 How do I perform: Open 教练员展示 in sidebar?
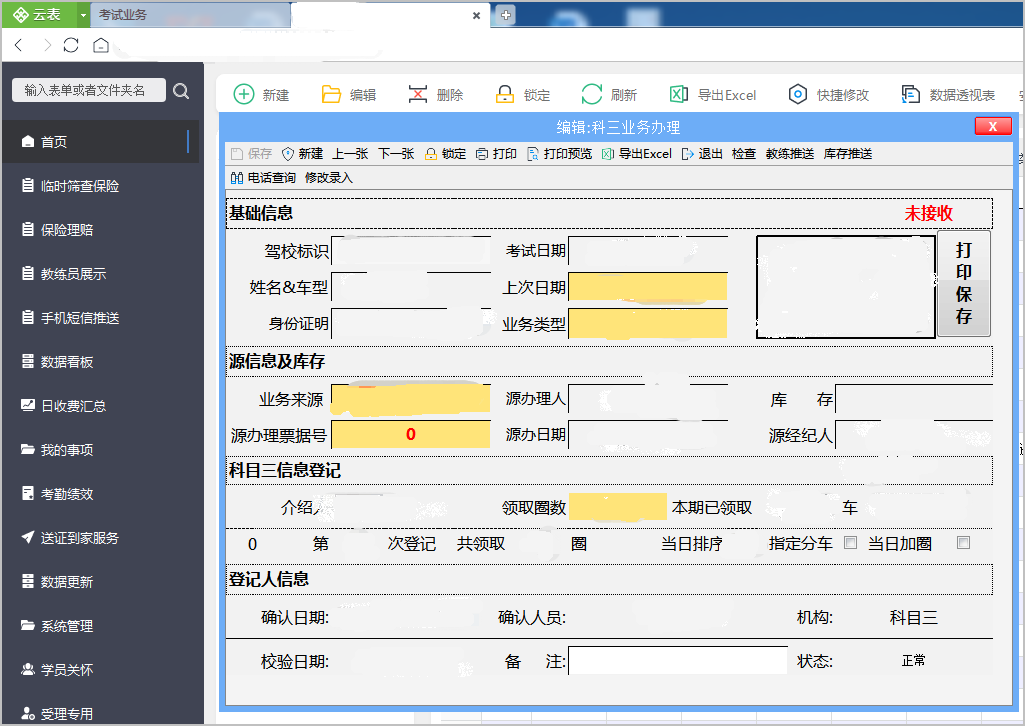click(x=101, y=273)
